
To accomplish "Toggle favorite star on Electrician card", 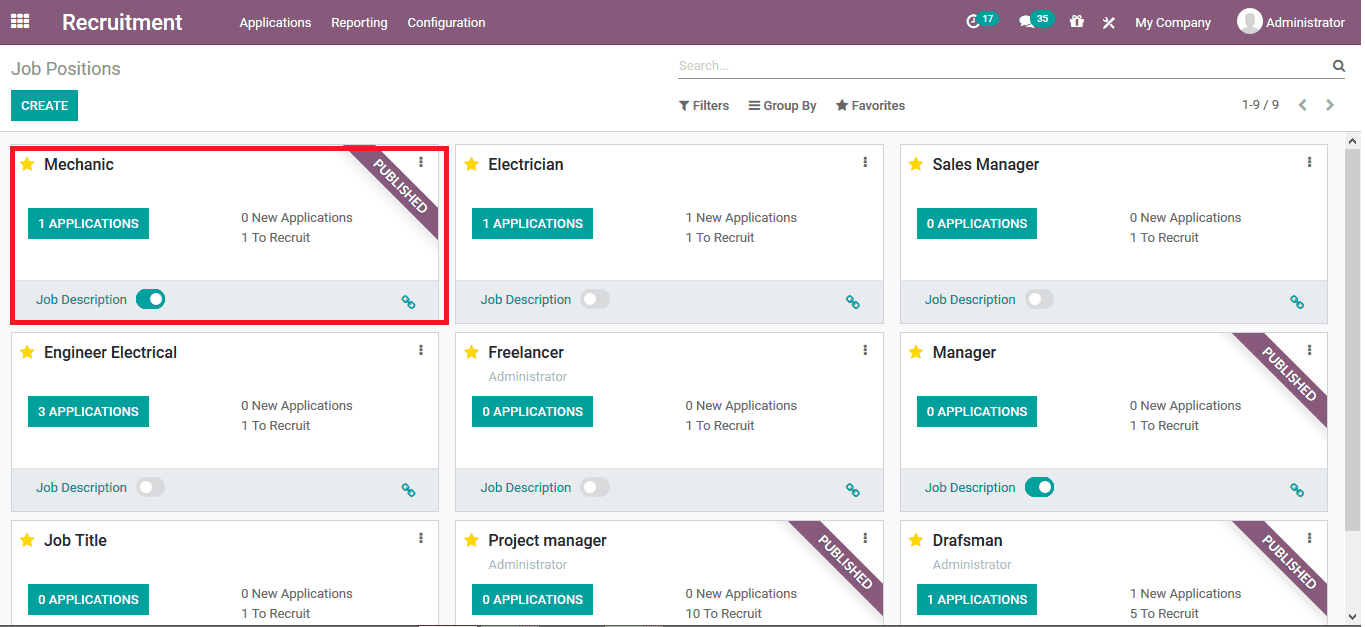I will 472,164.
